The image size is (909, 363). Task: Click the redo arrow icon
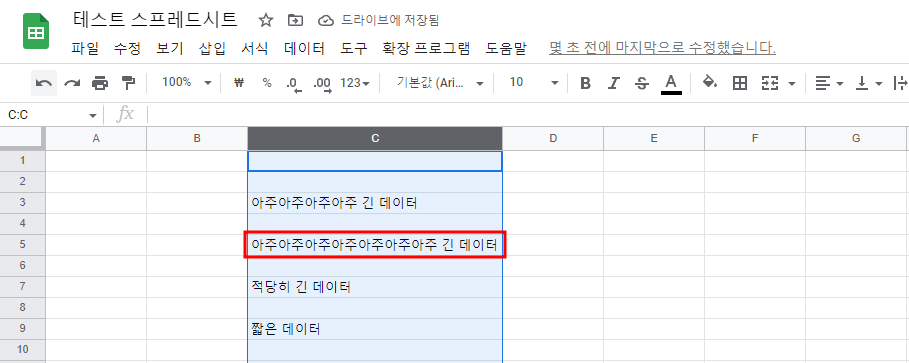72,83
